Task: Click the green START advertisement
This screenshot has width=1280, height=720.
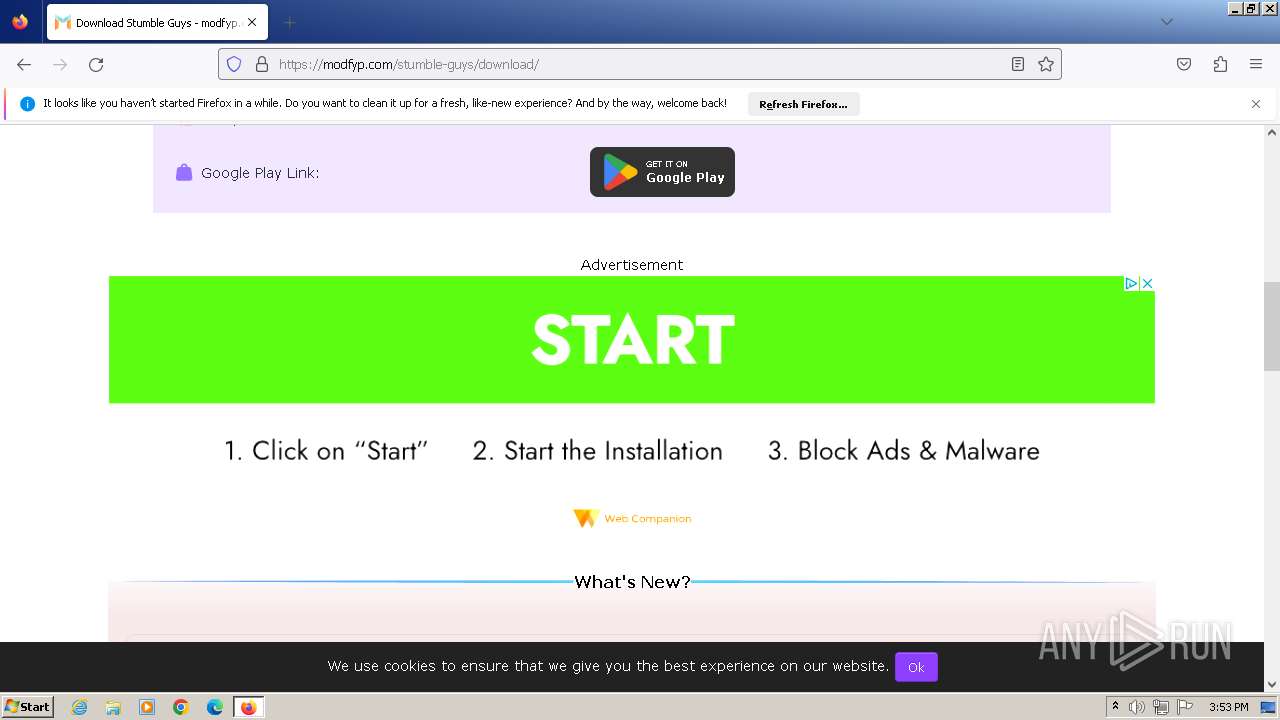Action: pos(631,340)
